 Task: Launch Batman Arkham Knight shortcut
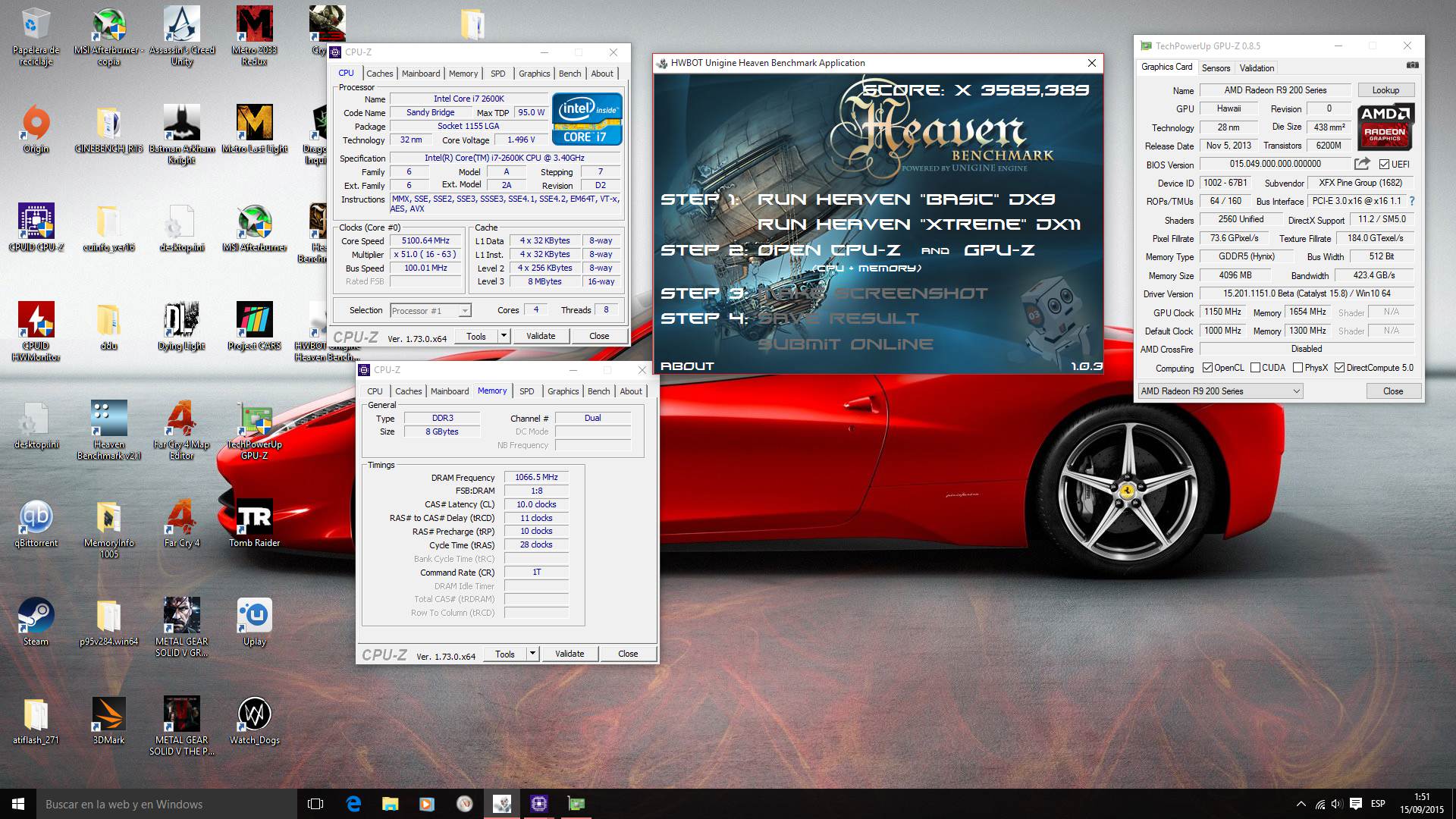click(x=182, y=133)
